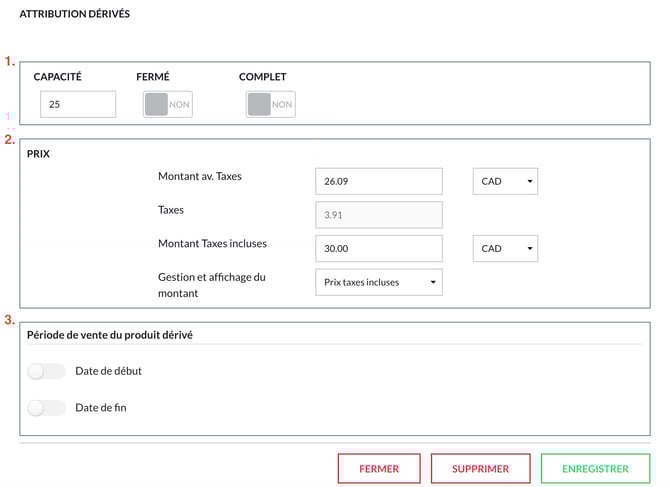The height and width of the screenshot is (487, 670).
Task: Click the PRIX section heading
Action: point(39,155)
